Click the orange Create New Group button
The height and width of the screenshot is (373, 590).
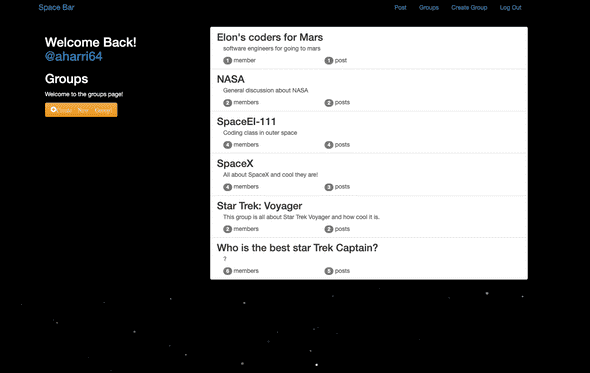(x=81, y=110)
